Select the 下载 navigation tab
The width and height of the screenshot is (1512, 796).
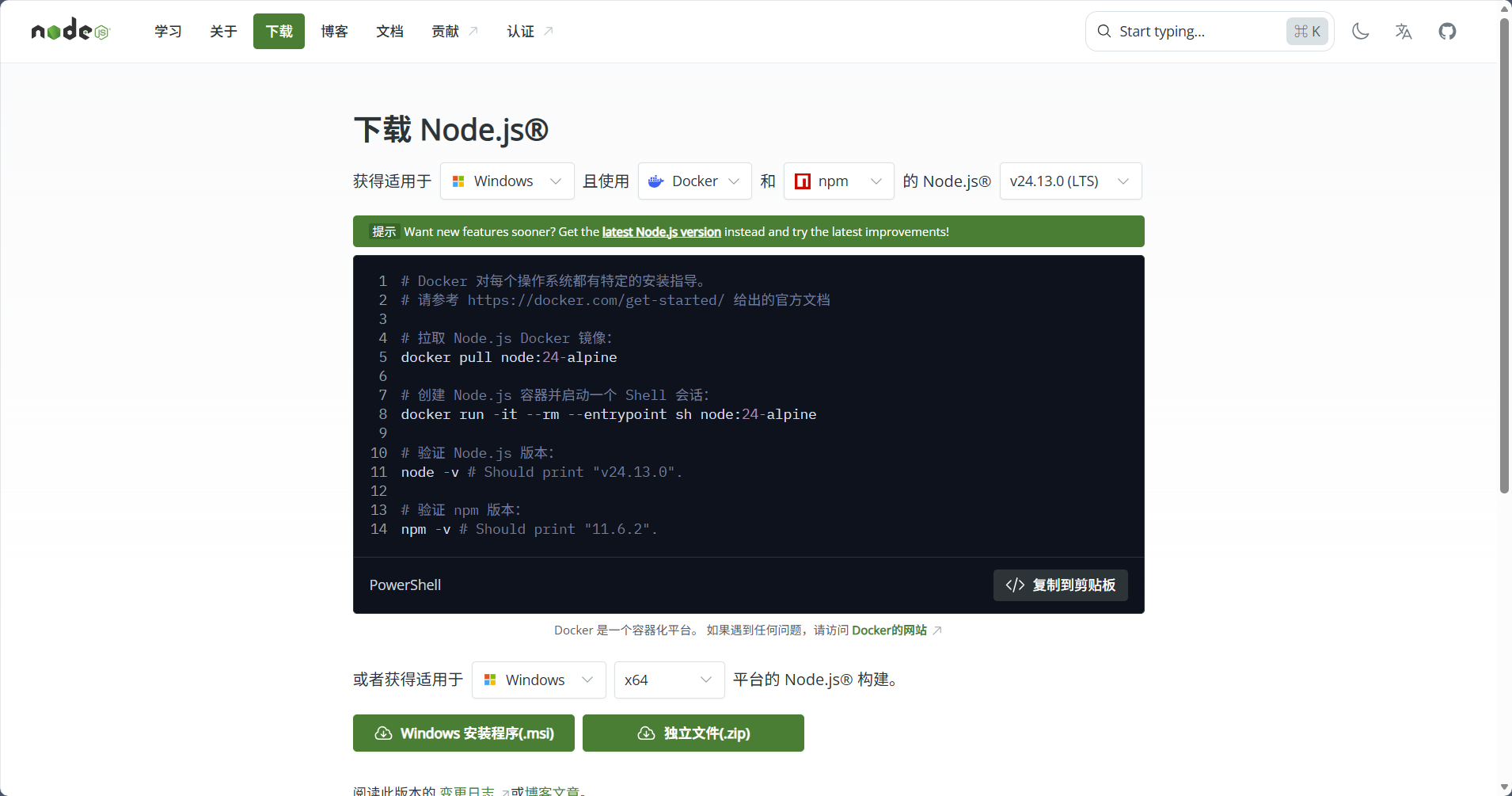(279, 32)
